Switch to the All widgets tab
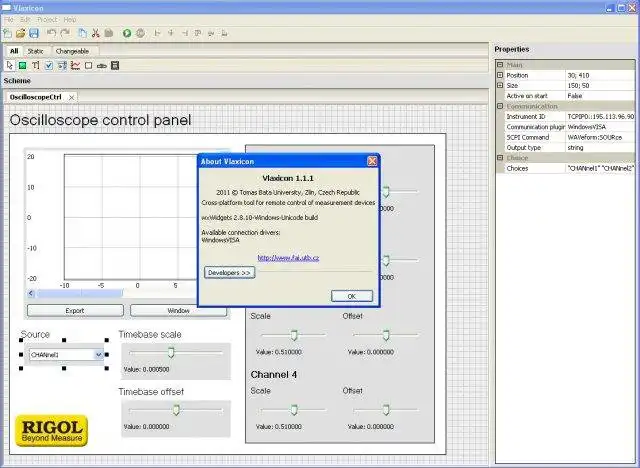This screenshot has width=640, height=468. click(14, 51)
